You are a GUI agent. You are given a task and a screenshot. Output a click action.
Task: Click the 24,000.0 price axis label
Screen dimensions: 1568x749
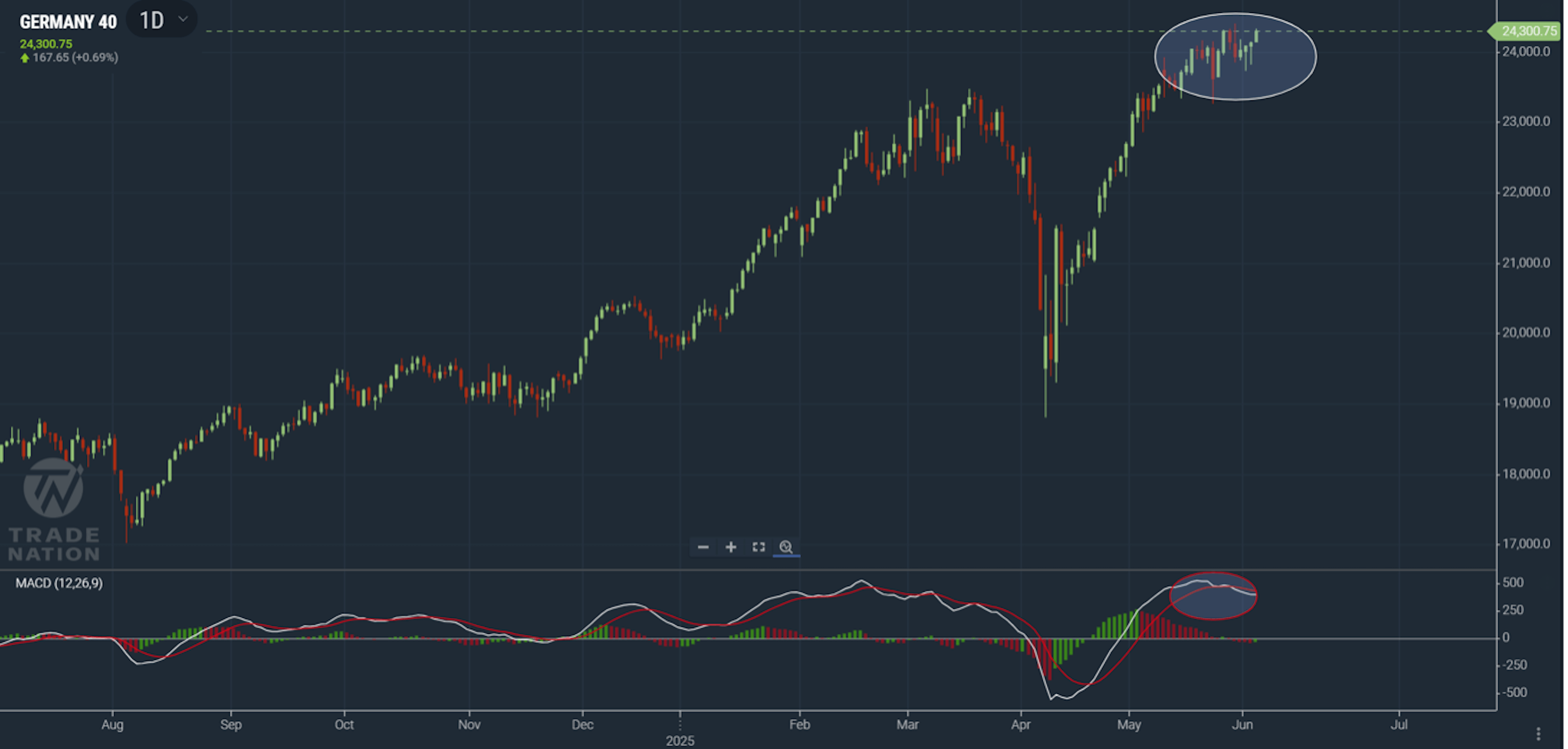pos(1526,52)
